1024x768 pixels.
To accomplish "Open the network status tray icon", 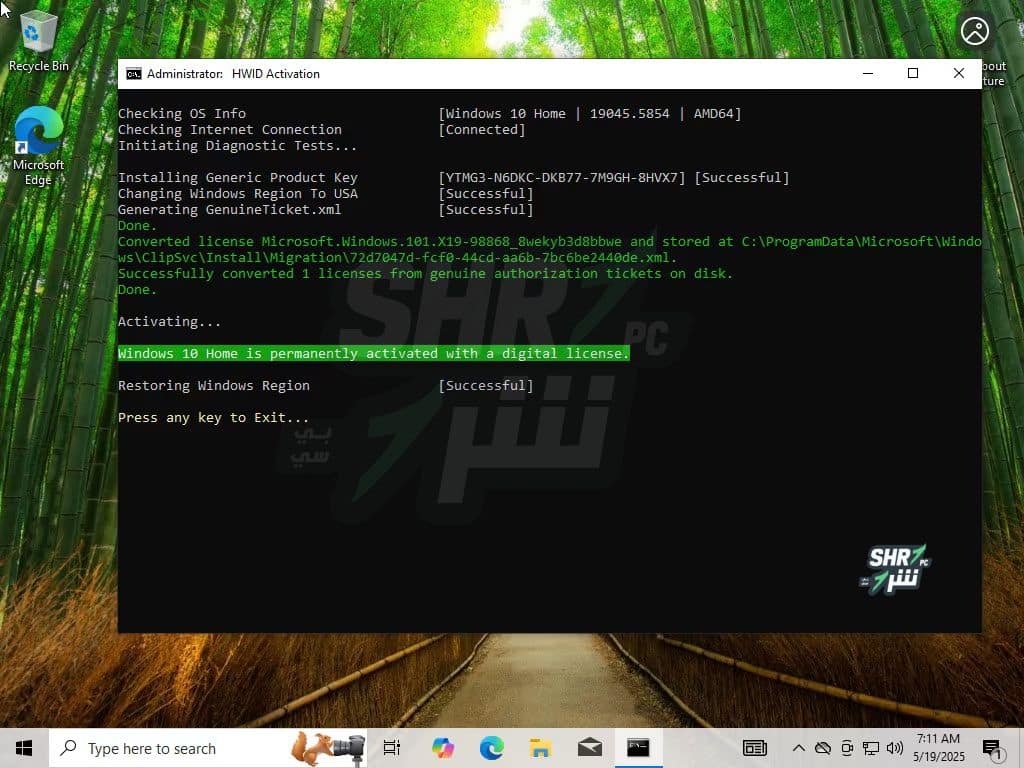I will click(x=871, y=748).
